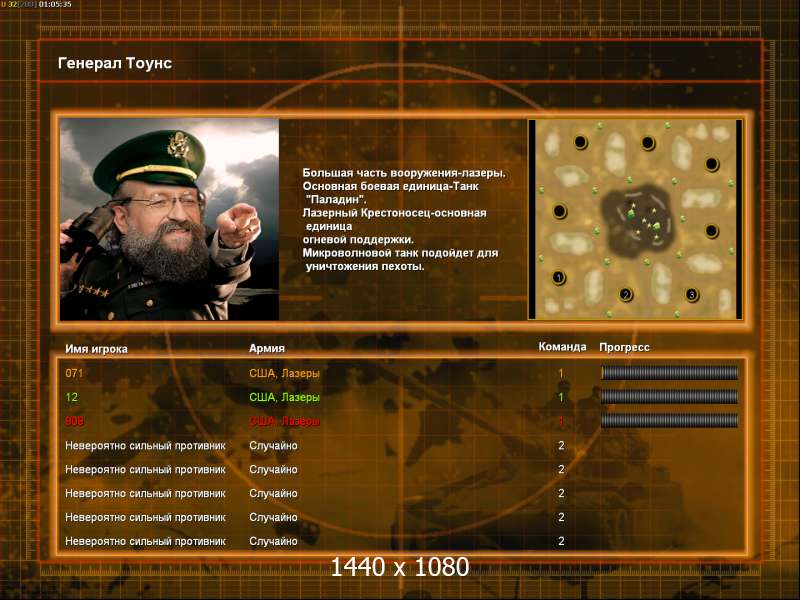Click the "Команда" column header
Screen dimensions: 800x600
tap(562, 347)
